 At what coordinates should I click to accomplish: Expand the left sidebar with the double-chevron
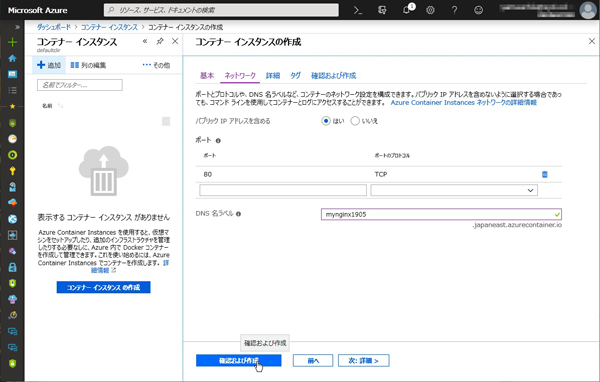pyautogui.click(x=17, y=27)
